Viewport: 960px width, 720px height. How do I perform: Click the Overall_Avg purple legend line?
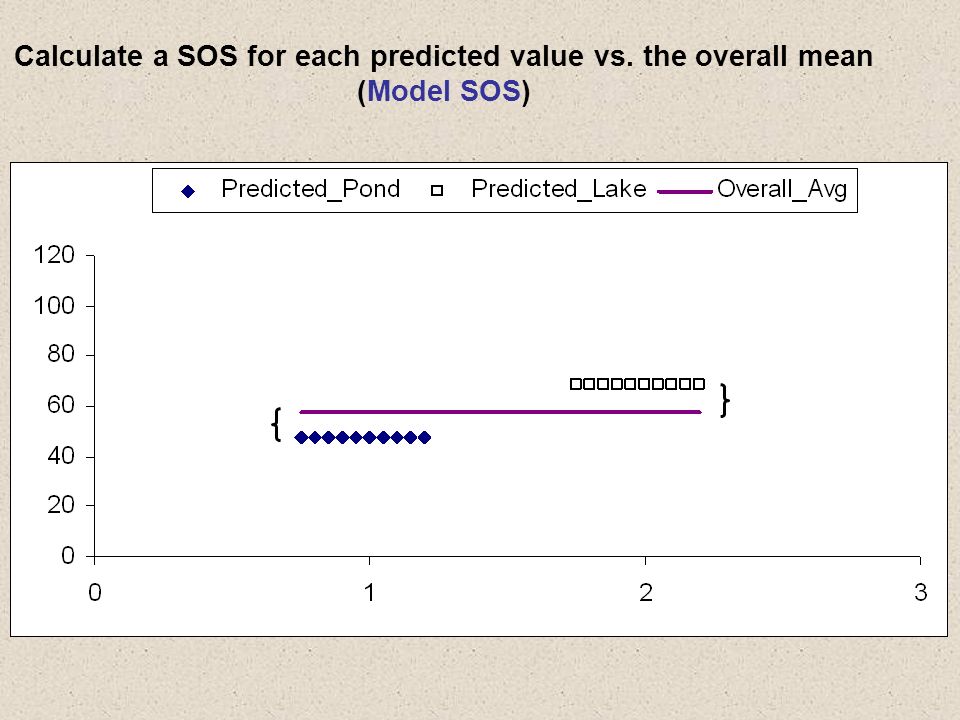(x=684, y=192)
